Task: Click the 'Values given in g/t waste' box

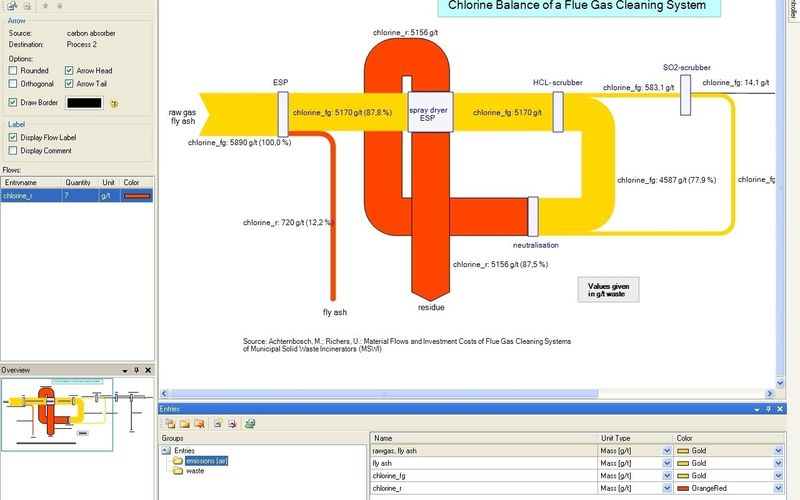Action: 608,290
